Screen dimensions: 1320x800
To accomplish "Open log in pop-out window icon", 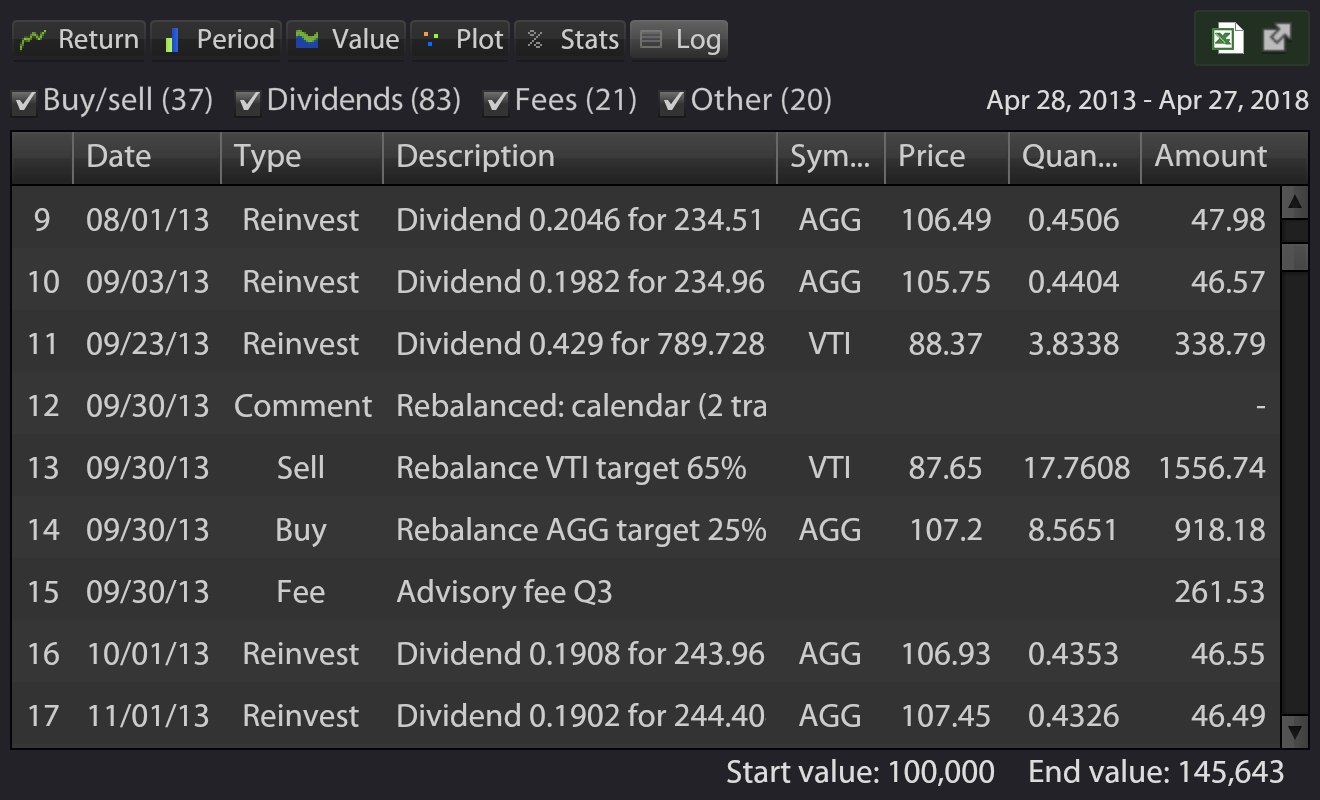I will click(1277, 39).
